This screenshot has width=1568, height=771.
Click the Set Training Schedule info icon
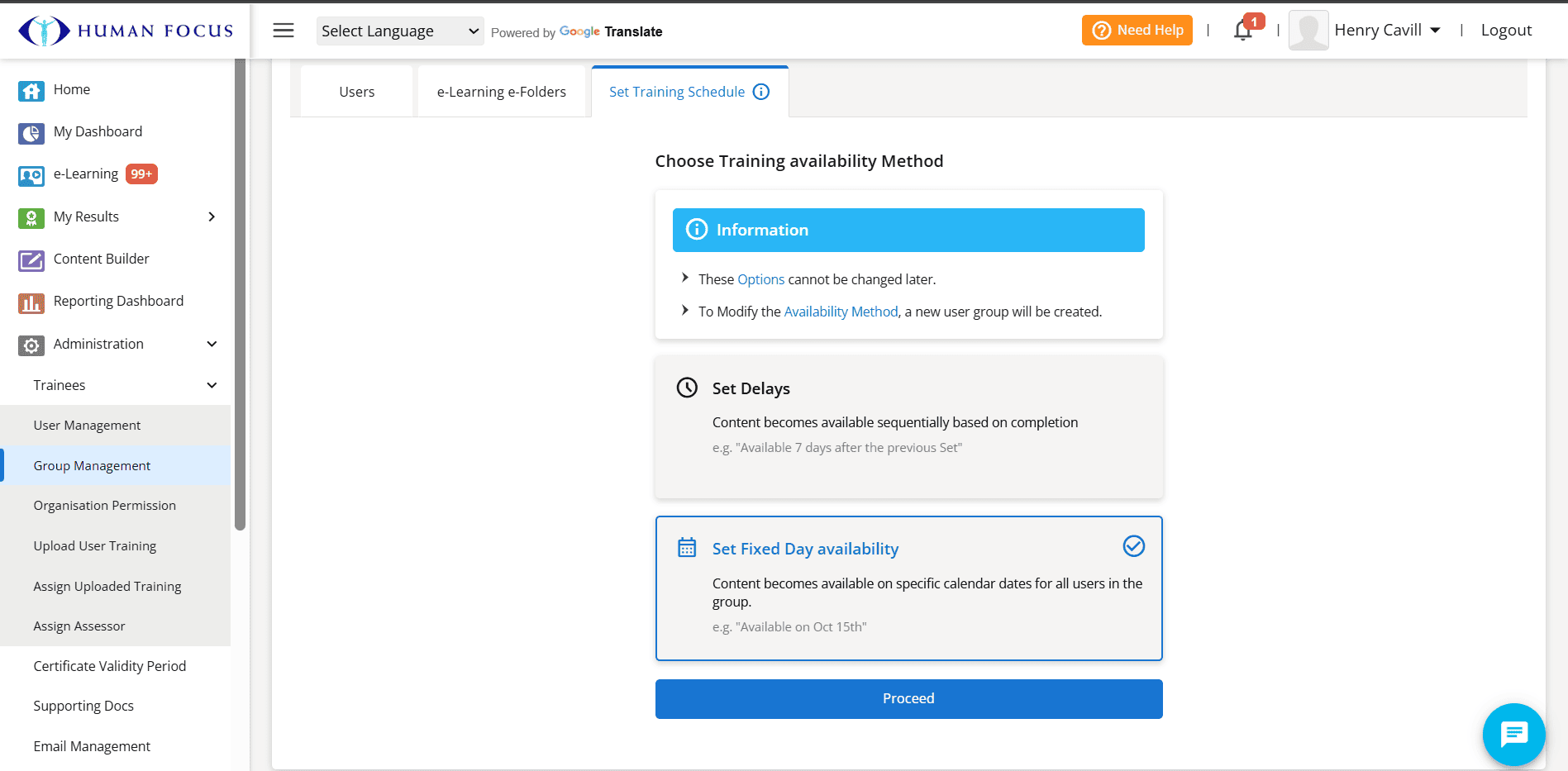point(760,92)
